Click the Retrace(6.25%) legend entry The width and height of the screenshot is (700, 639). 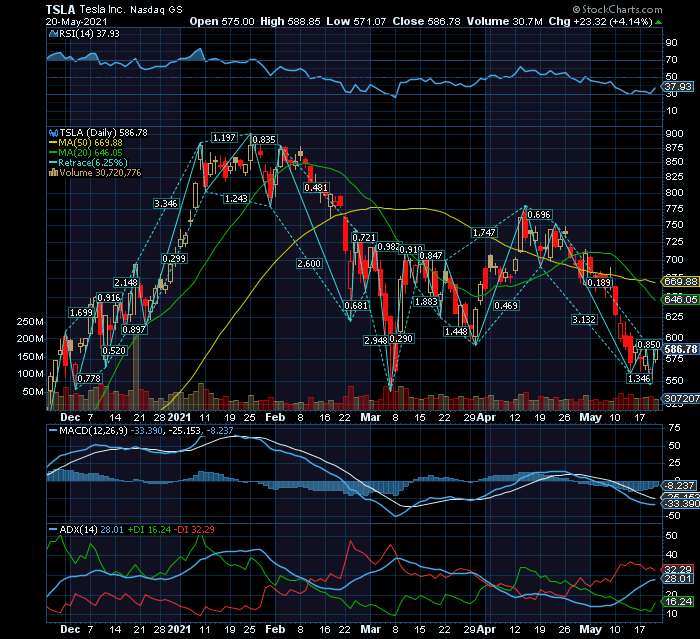(92, 163)
